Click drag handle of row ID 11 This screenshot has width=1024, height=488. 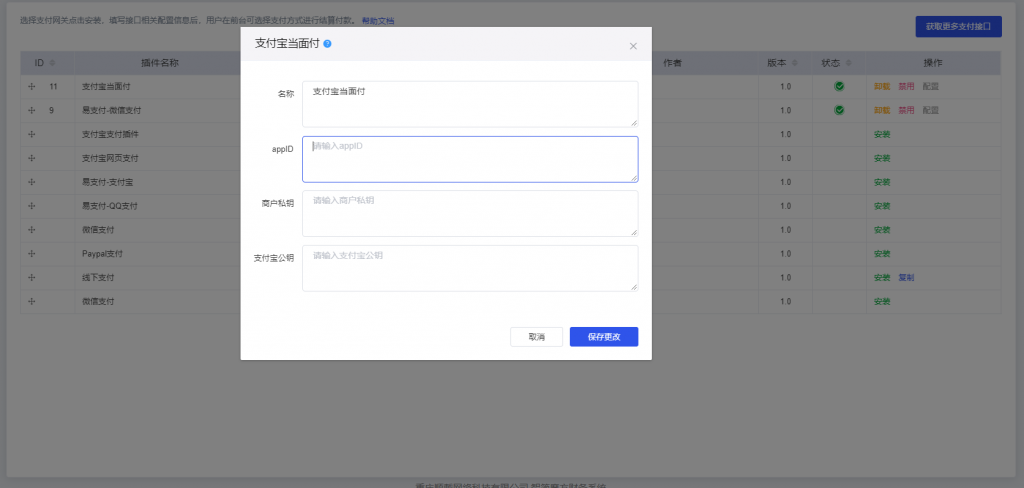pyautogui.click(x=31, y=86)
